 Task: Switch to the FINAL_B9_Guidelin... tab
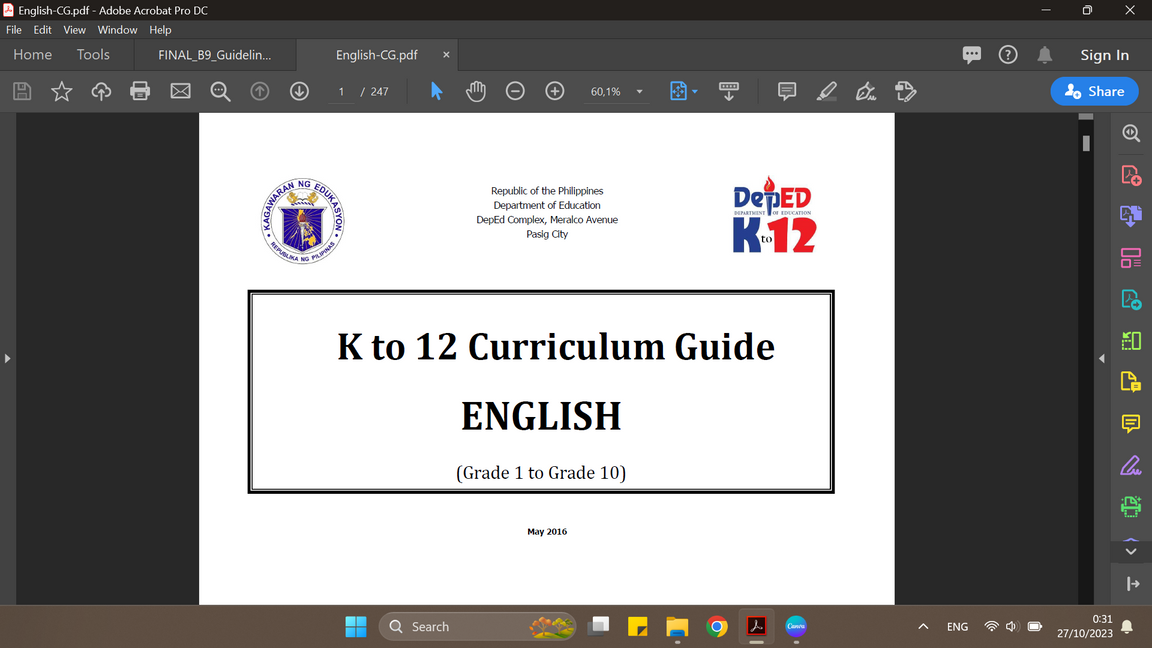point(214,55)
